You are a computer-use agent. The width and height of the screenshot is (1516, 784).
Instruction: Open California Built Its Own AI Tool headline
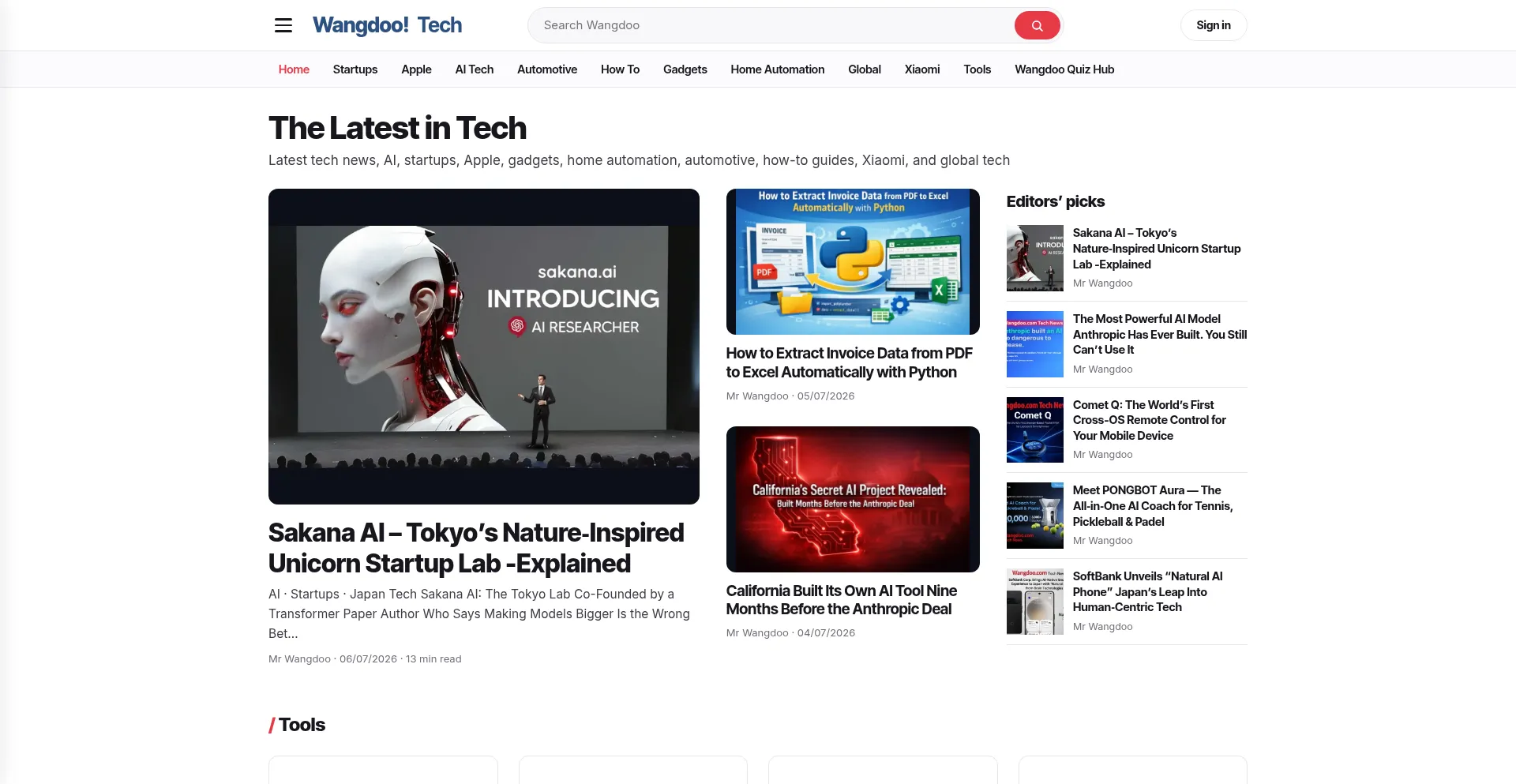coord(842,600)
